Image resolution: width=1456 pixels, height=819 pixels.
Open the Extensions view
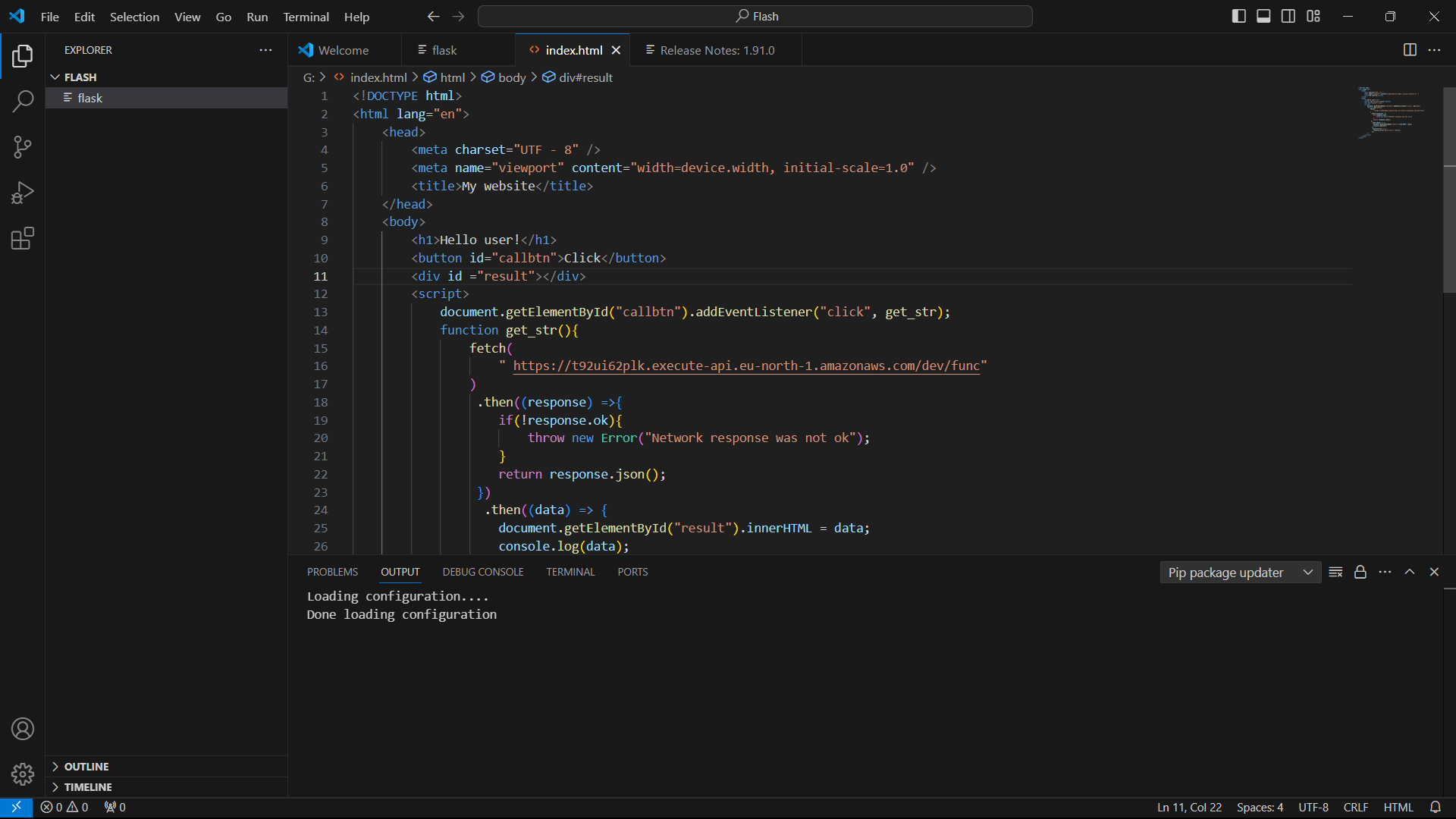[23, 239]
